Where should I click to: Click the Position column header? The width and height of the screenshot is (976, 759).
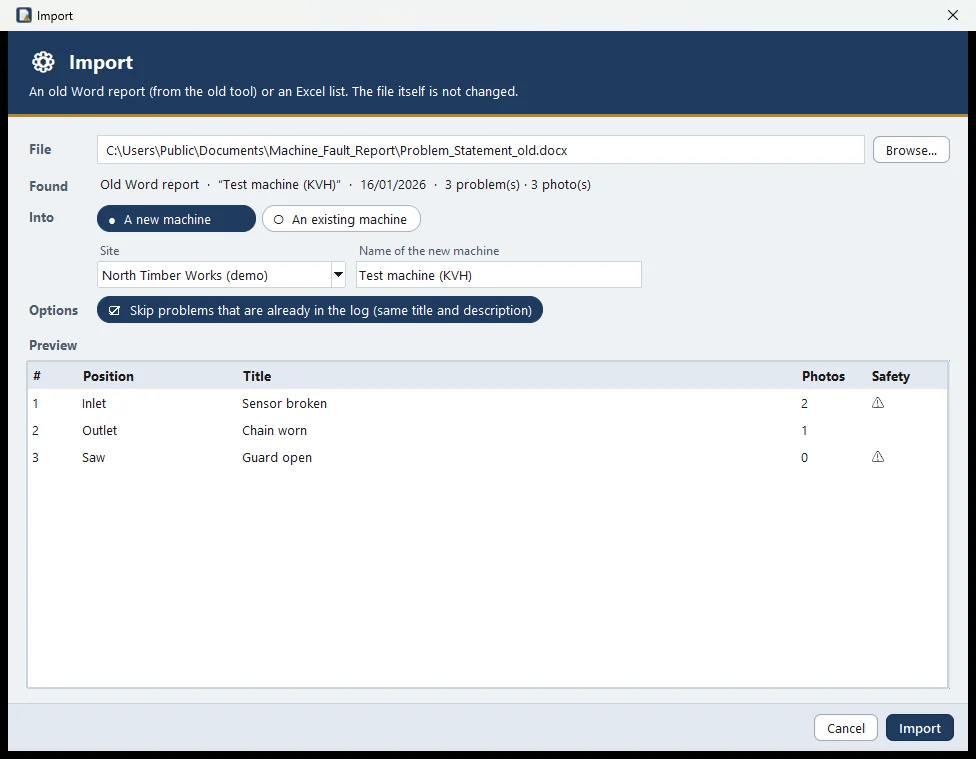coord(108,376)
